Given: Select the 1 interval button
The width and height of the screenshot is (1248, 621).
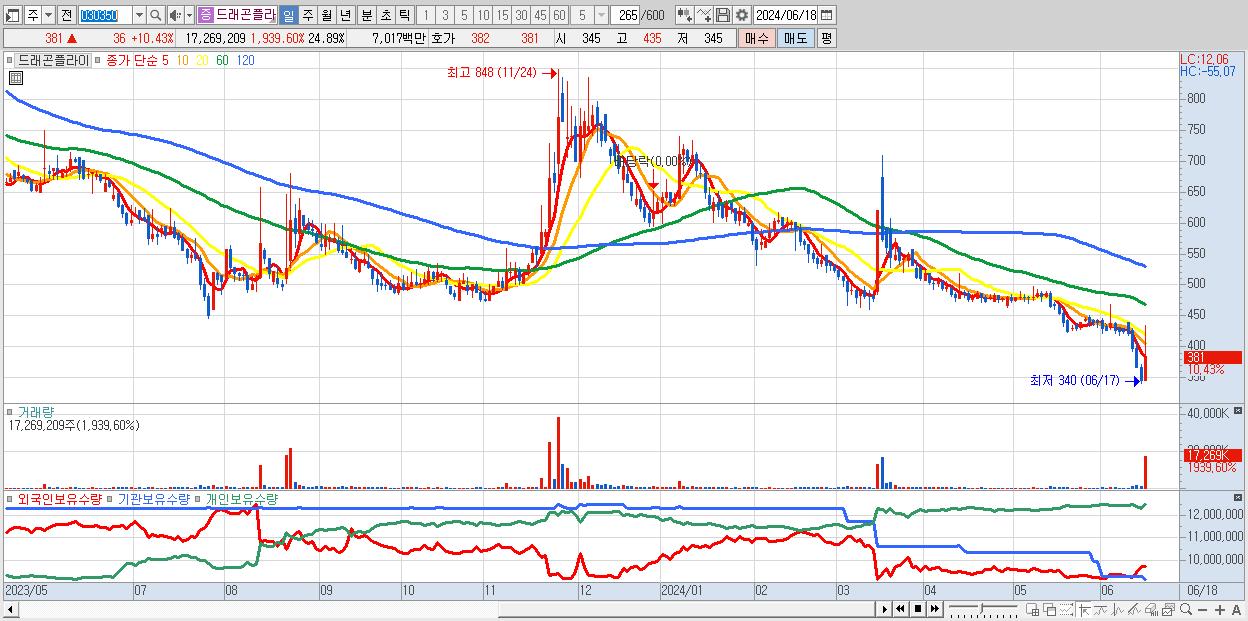Looking at the screenshot, I should [x=425, y=15].
